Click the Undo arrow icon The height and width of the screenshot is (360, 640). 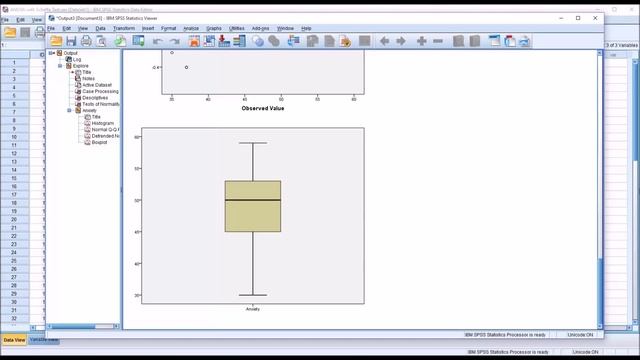click(x=158, y=41)
